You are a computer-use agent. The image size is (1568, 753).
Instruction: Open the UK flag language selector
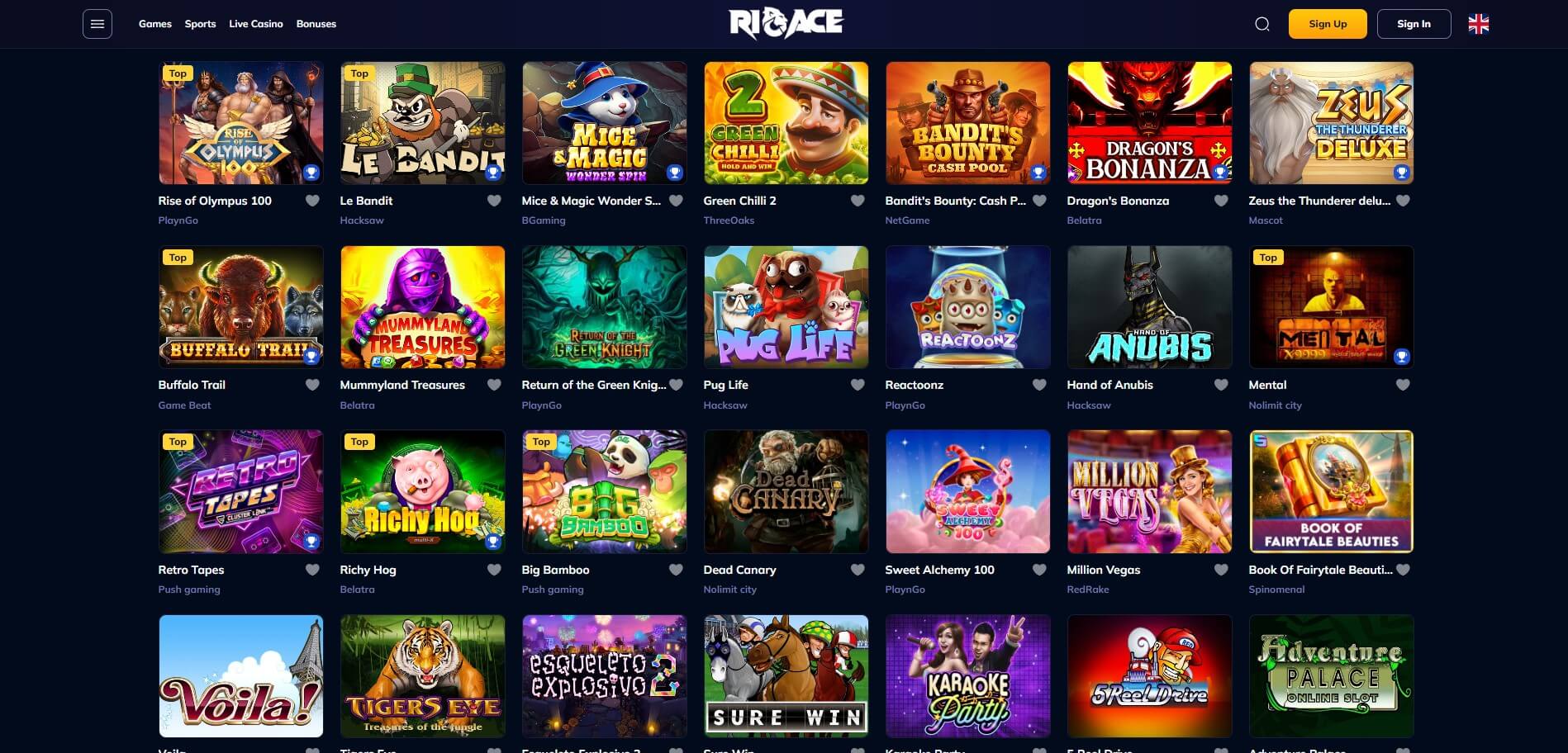(x=1479, y=24)
